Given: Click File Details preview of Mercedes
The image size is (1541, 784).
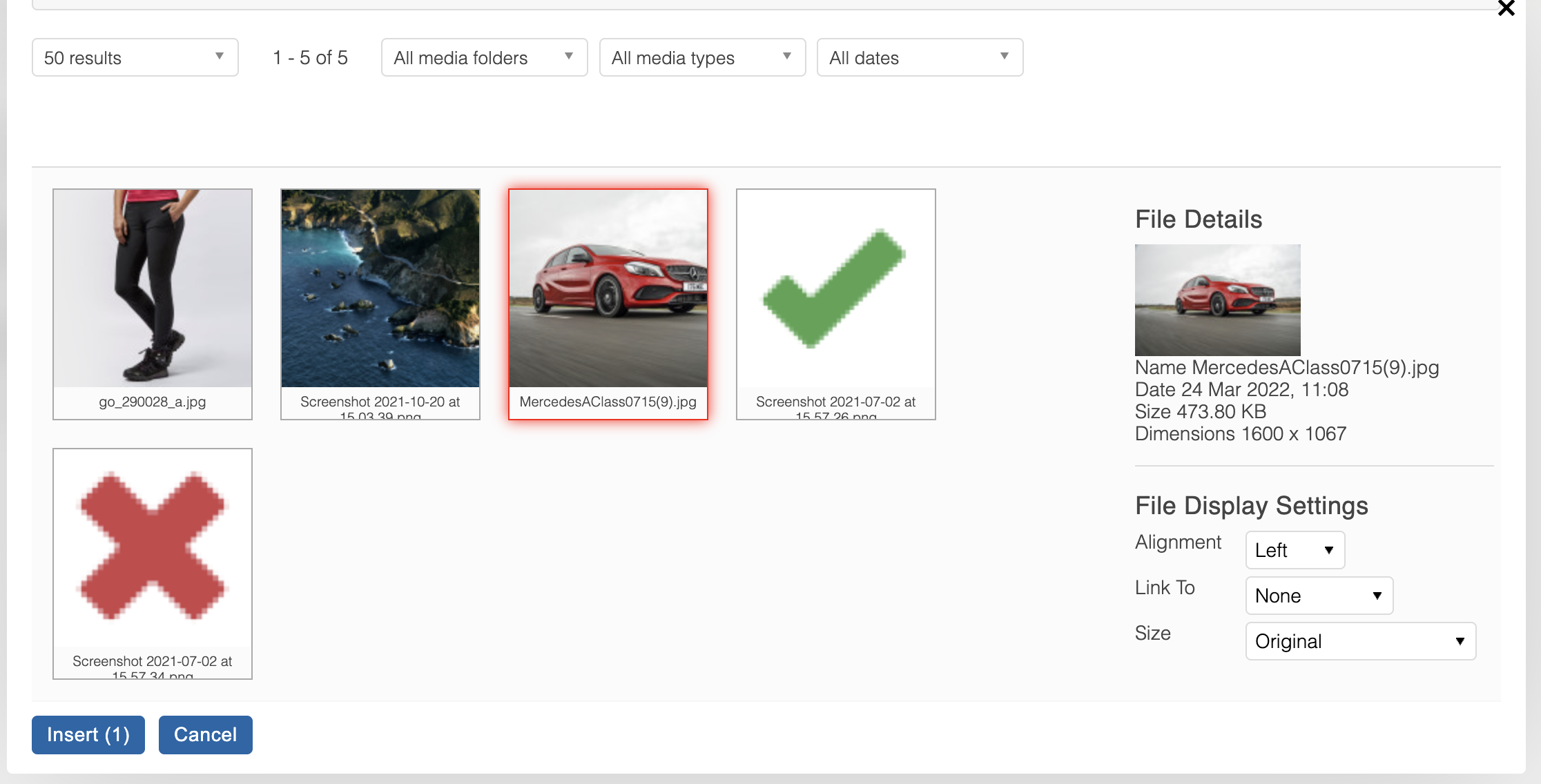Looking at the screenshot, I should point(1217,300).
